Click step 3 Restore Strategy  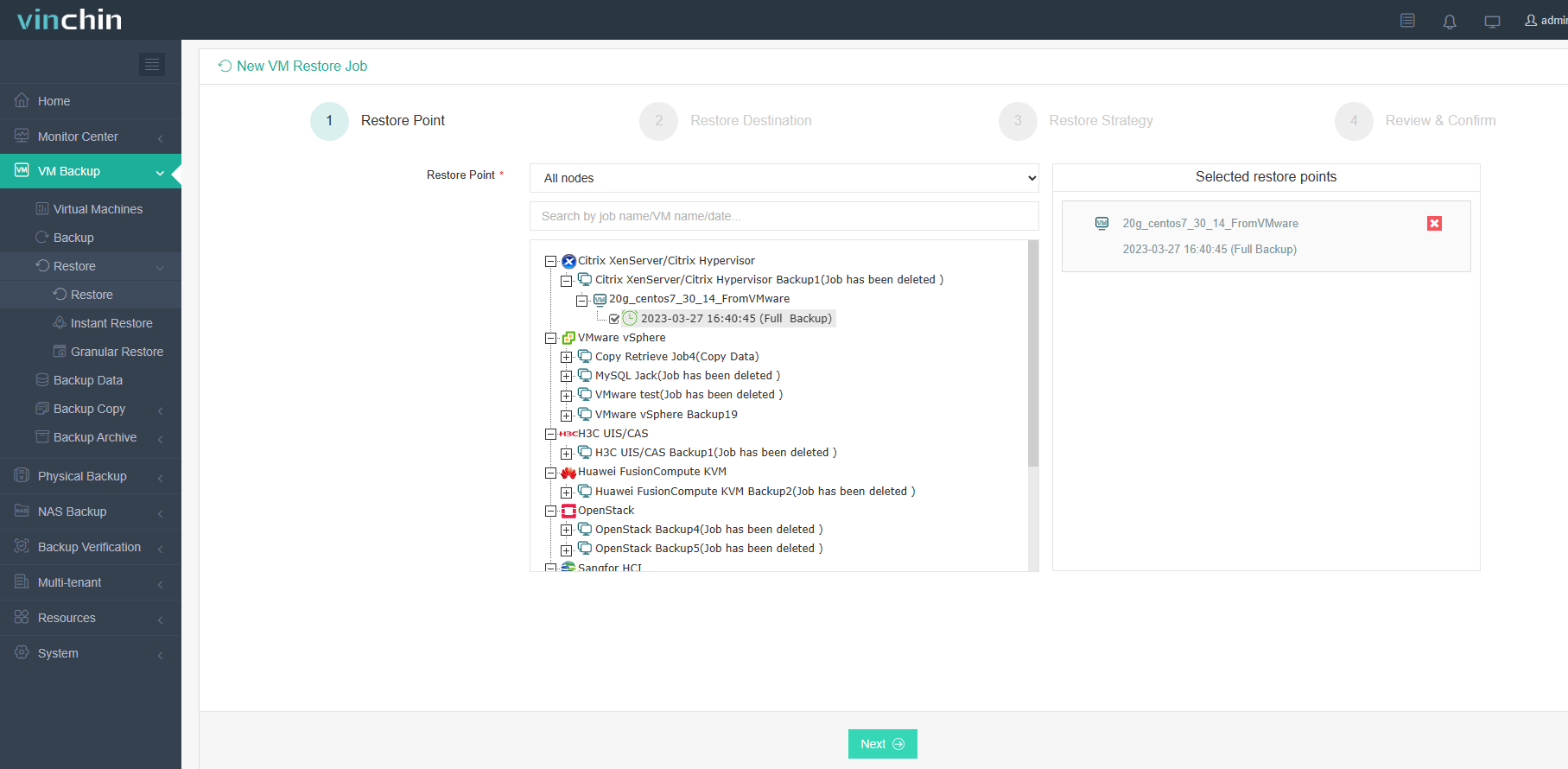pos(1076,121)
